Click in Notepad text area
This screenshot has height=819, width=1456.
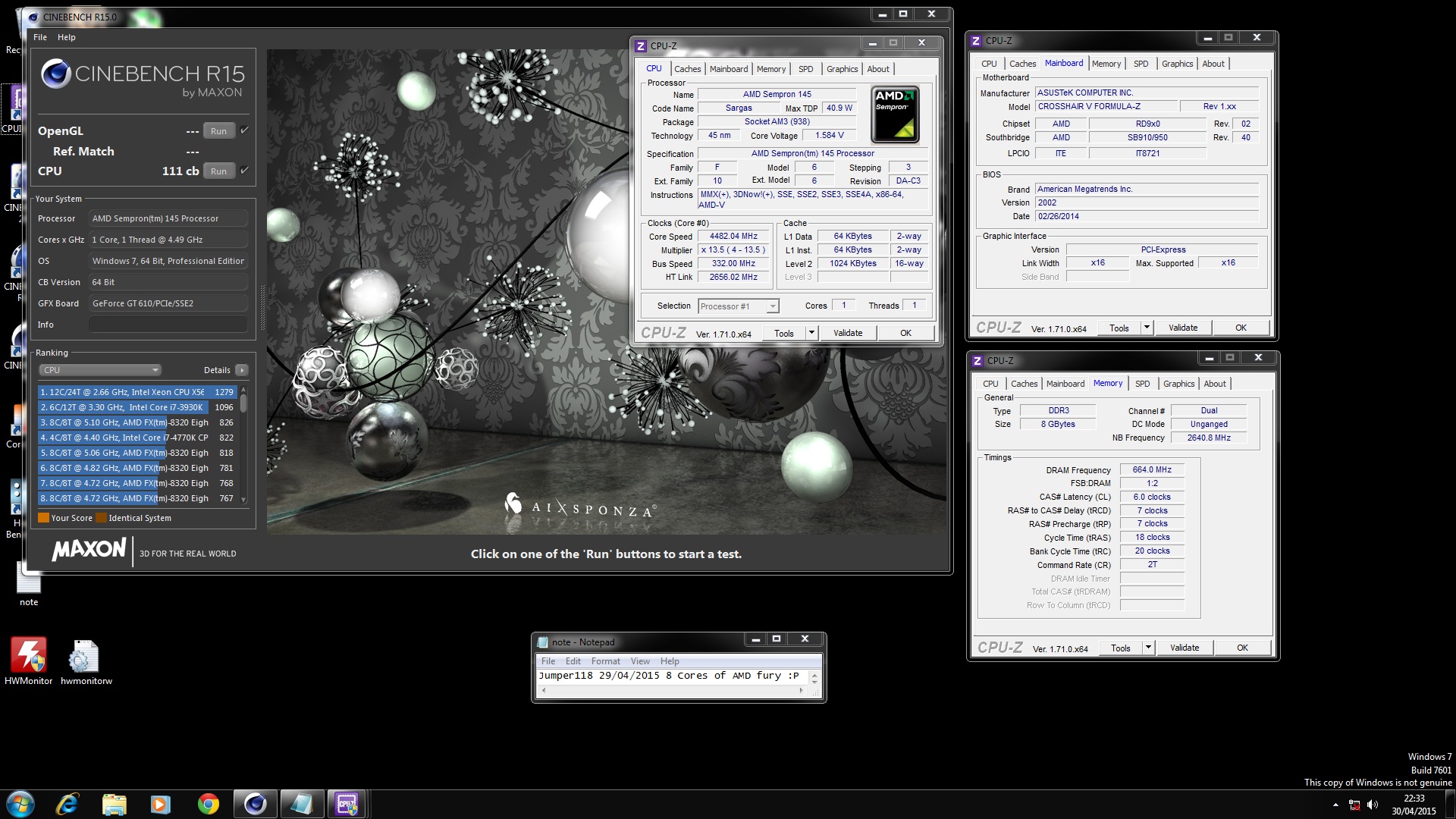tap(671, 676)
